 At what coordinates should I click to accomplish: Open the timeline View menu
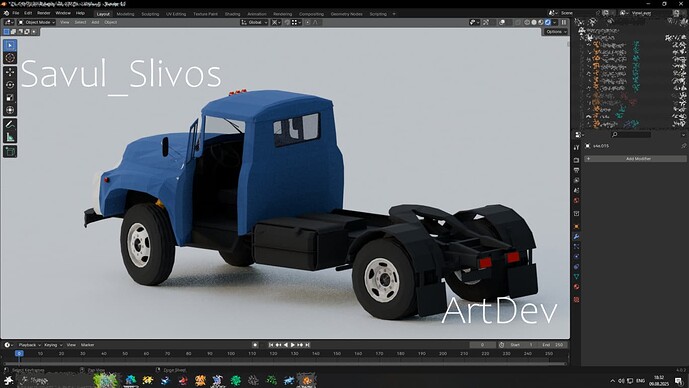(x=71, y=345)
